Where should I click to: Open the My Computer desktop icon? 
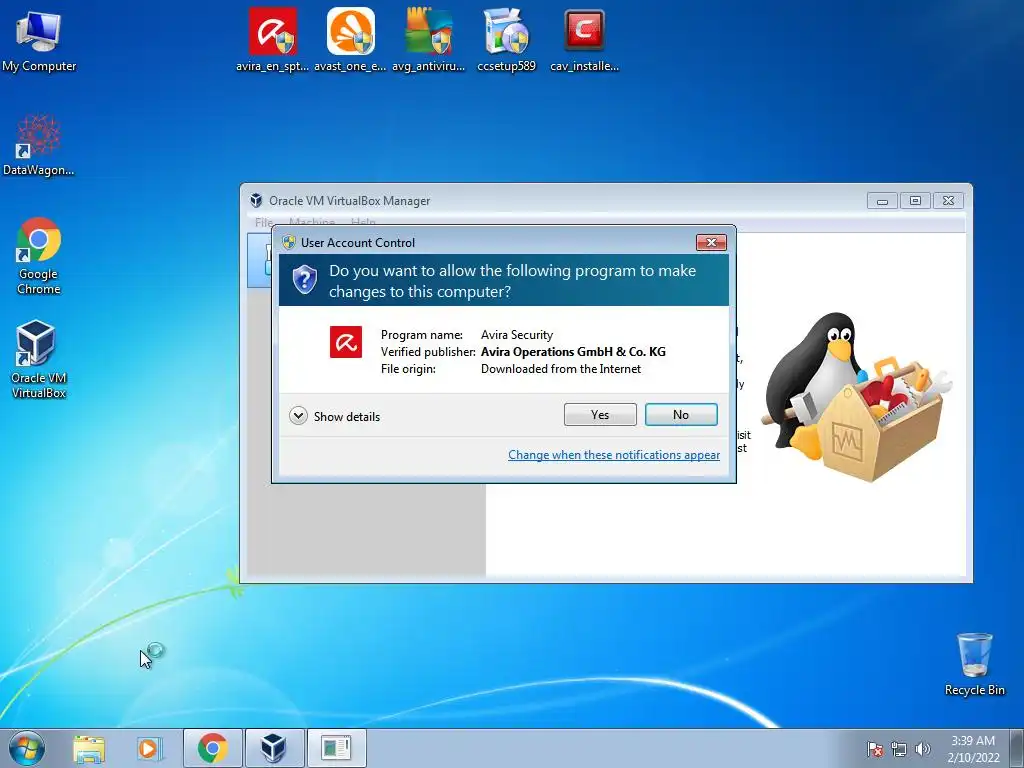click(39, 40)
